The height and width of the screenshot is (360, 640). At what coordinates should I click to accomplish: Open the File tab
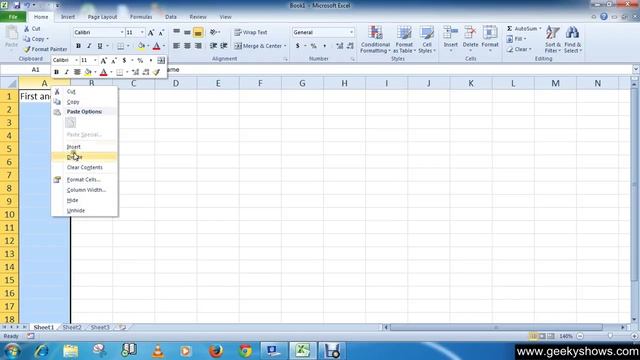[13, 17]
